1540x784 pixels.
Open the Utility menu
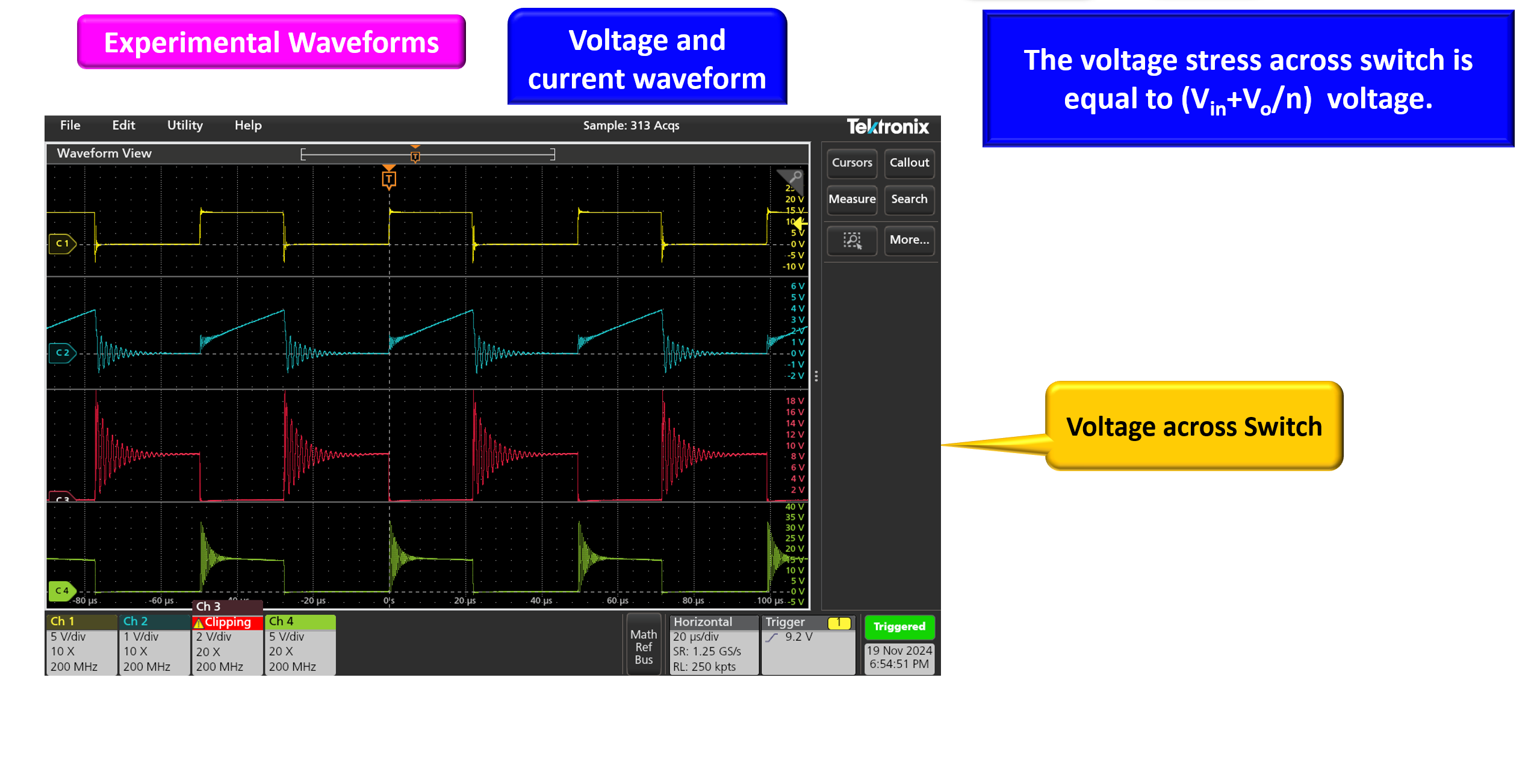click(185, 125)
